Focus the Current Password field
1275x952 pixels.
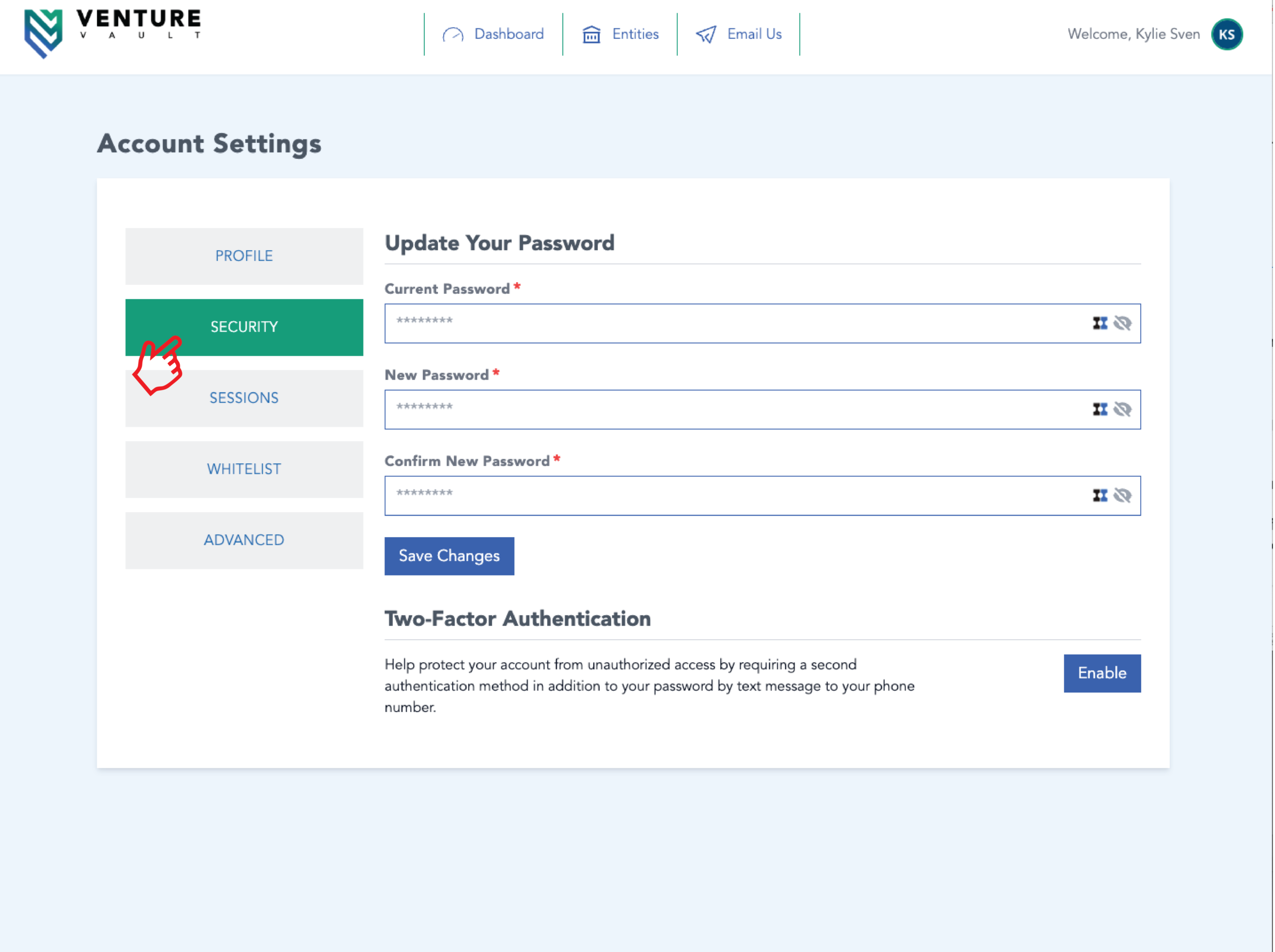coord(732,323)
